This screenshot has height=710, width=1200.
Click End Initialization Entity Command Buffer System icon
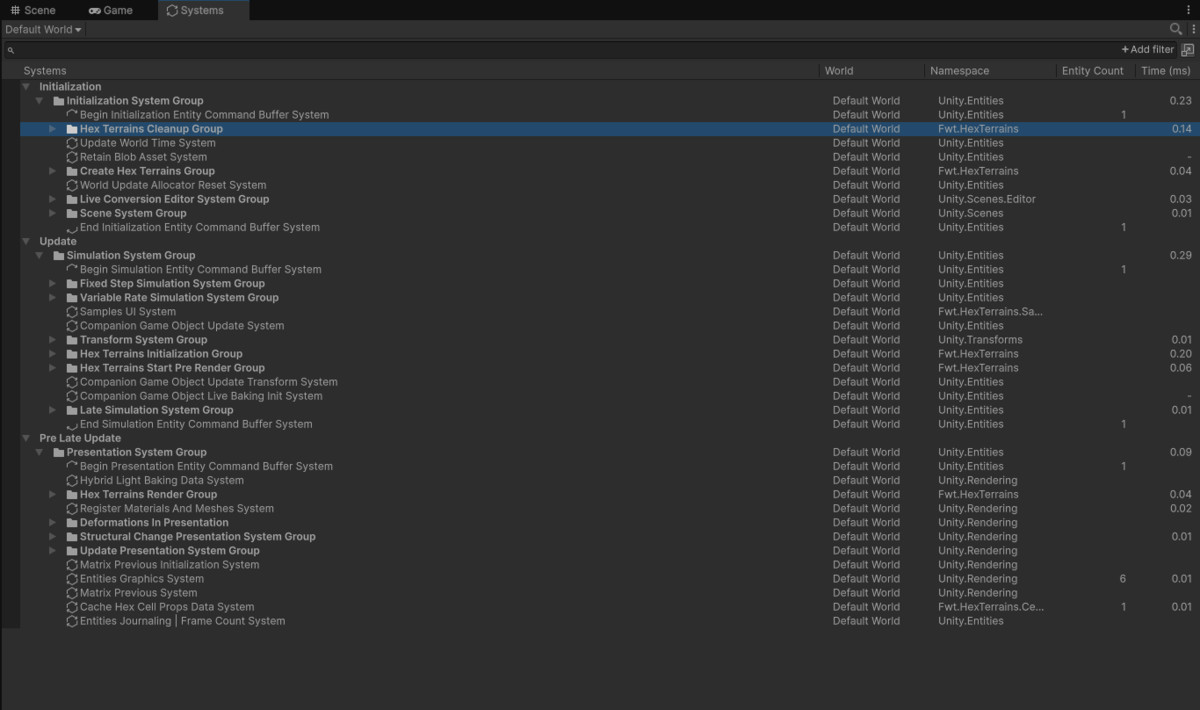point(72,228)
